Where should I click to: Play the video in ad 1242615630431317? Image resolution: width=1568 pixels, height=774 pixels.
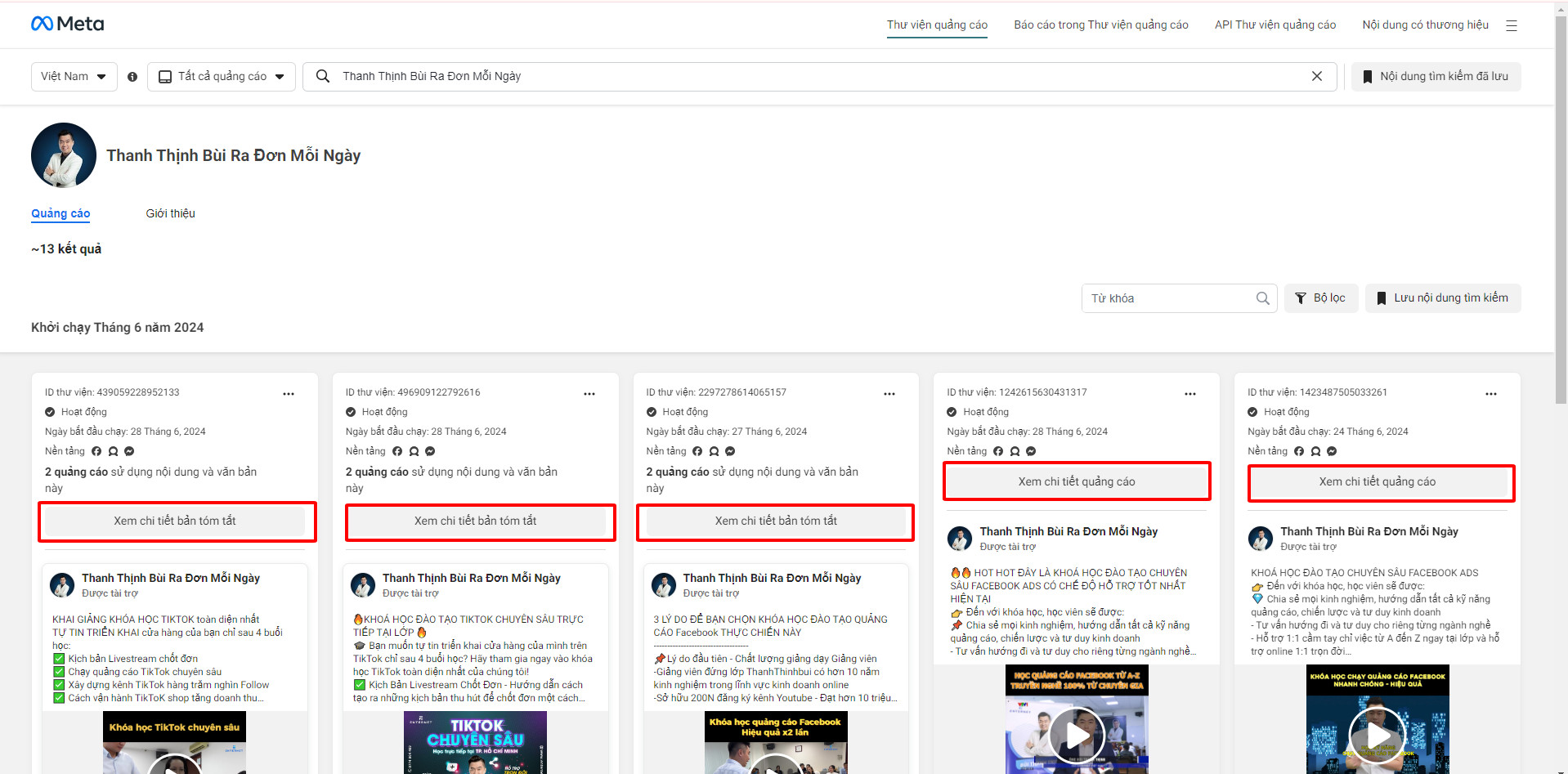pyautogui.click(x=1077, y=735)
